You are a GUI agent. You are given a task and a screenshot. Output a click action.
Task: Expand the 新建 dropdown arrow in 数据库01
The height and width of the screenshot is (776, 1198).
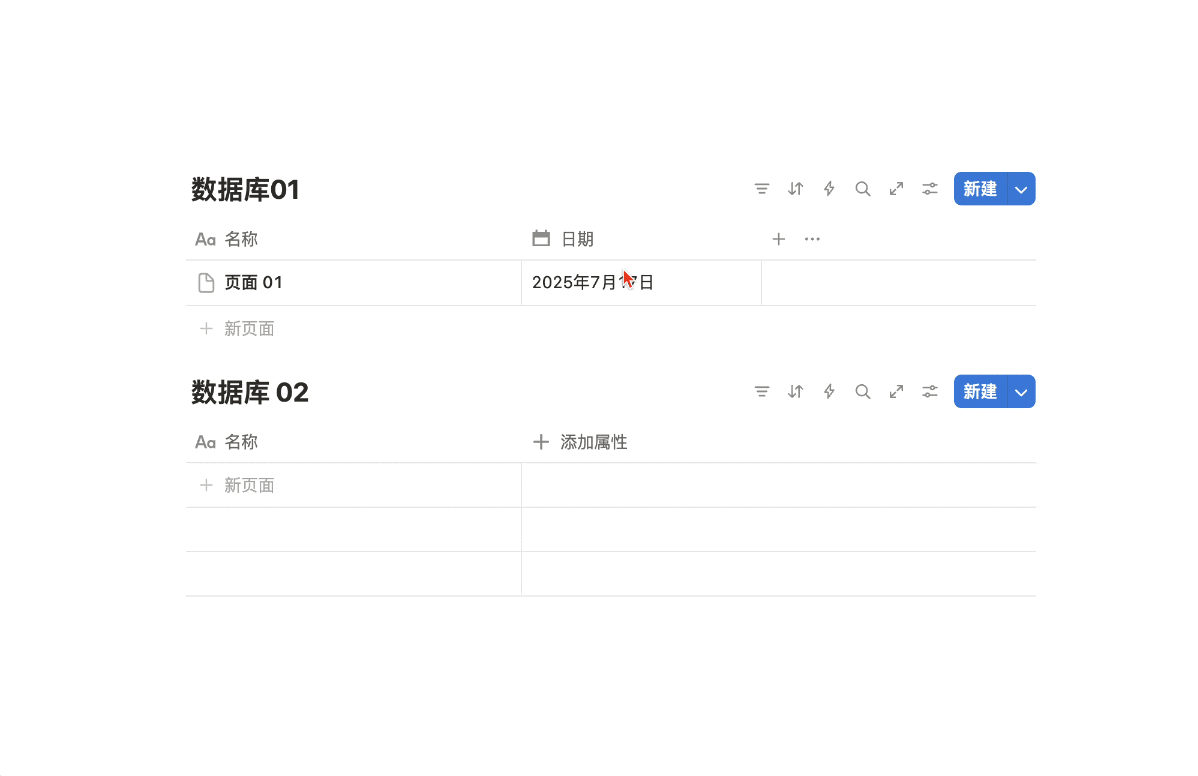pos(1022,189)
